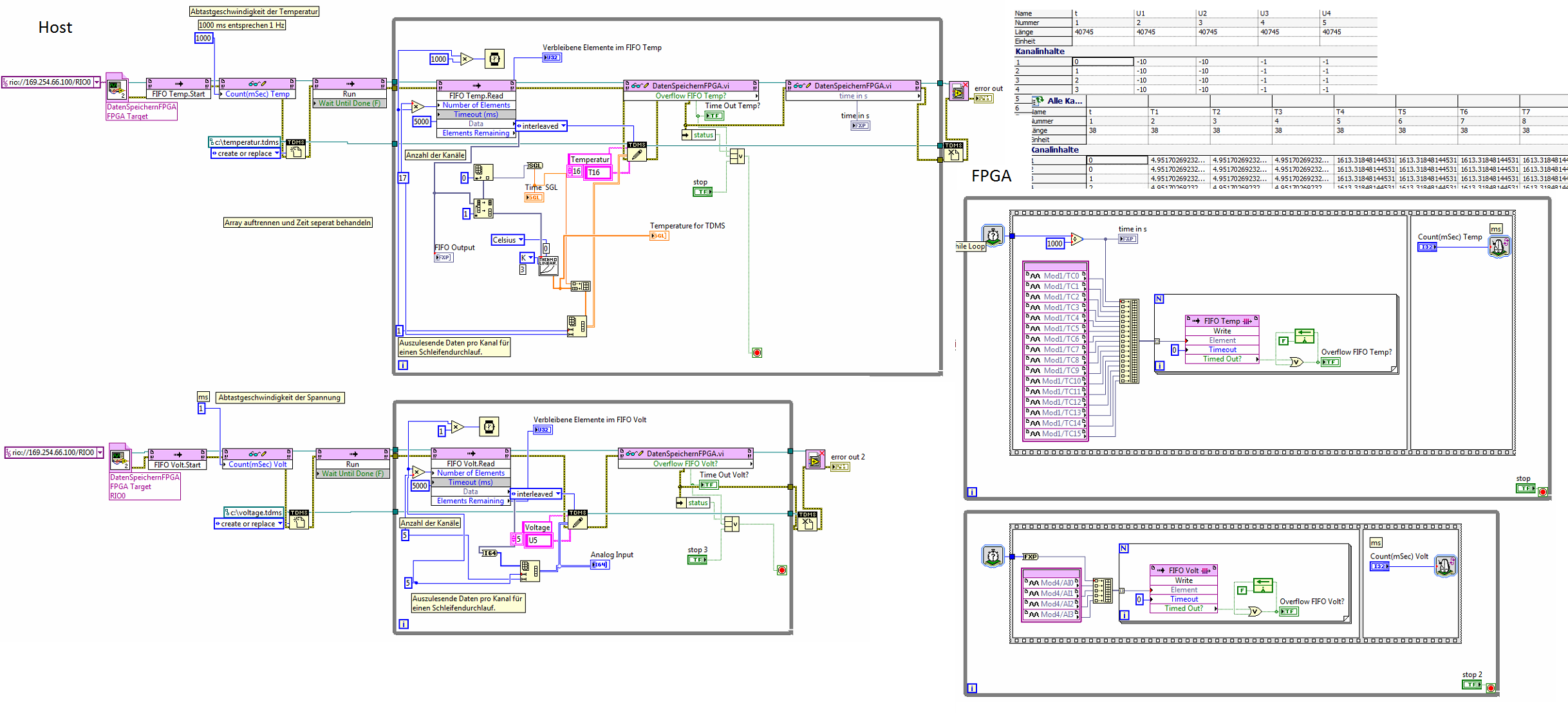Toggle the 'stop 3' boolean control

tap(697, 560)
